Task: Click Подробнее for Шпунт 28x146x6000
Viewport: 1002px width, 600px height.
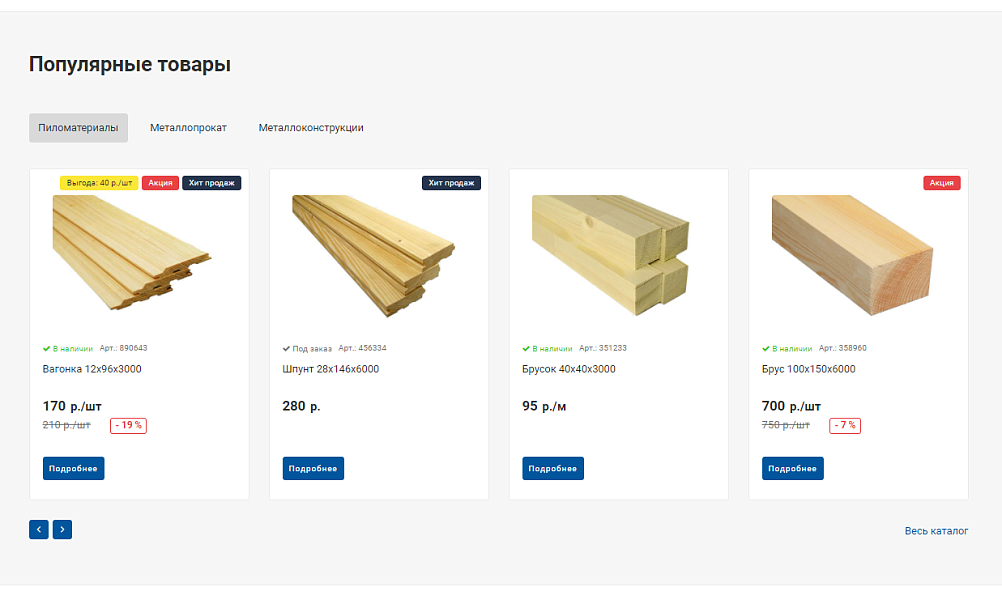Action: [x=313, y=468]
